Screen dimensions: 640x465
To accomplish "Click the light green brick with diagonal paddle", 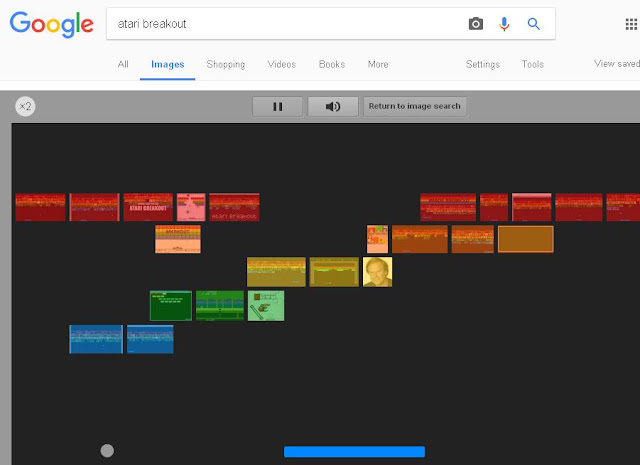I will [x=266, y=306].
